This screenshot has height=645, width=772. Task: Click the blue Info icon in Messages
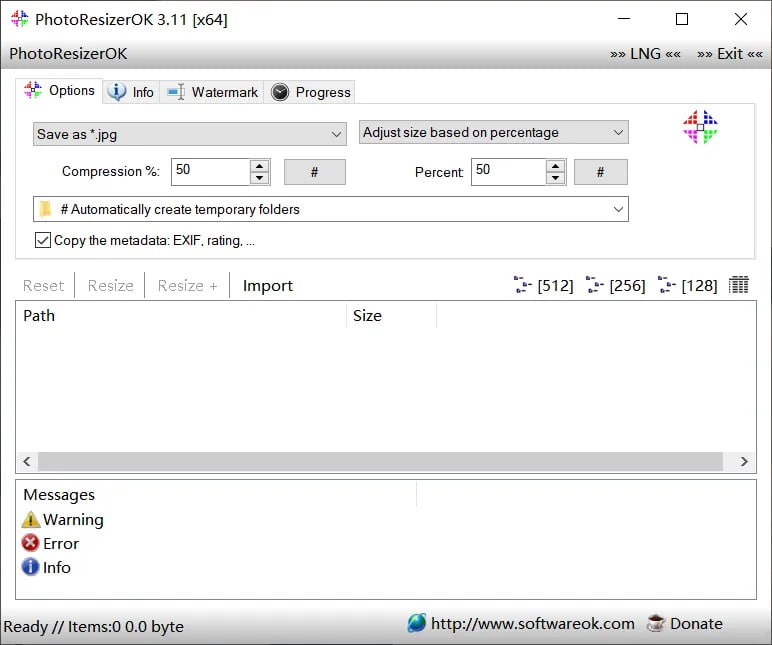pos(30,567)
